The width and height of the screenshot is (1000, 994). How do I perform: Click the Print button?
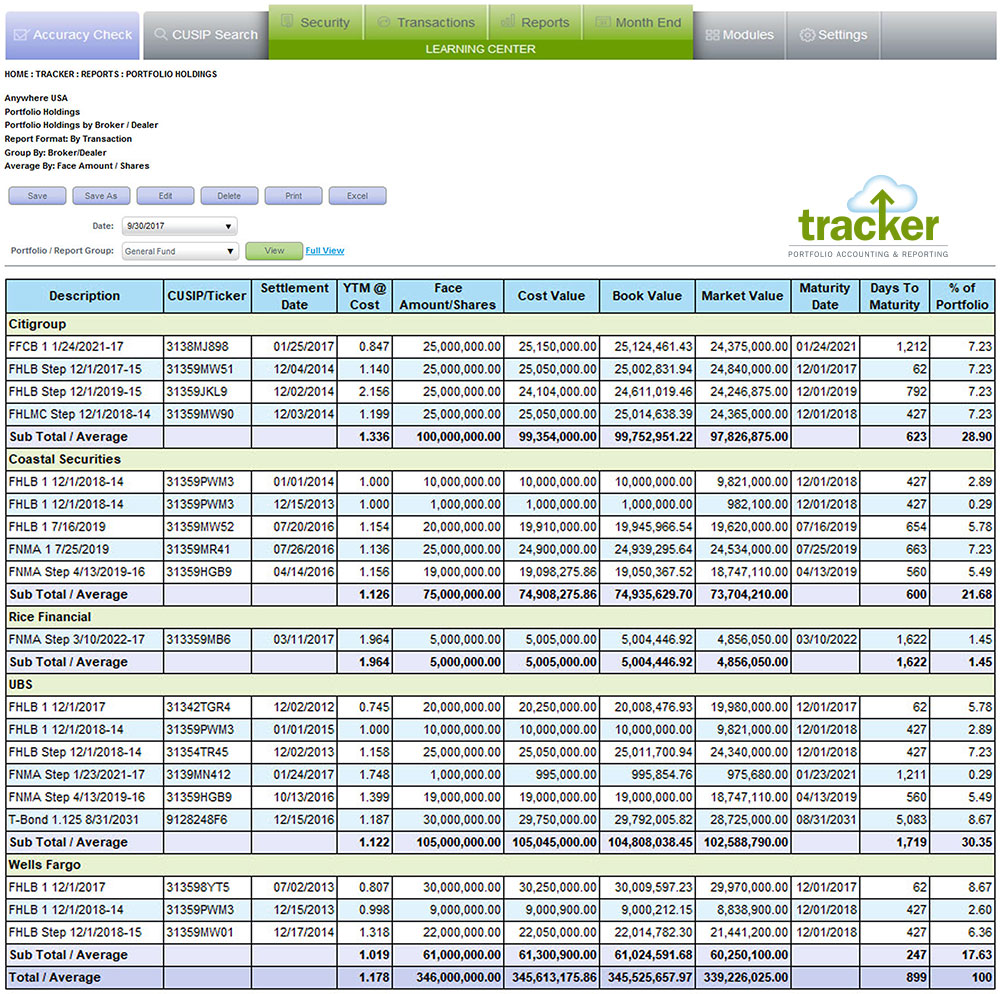[293, 196]
